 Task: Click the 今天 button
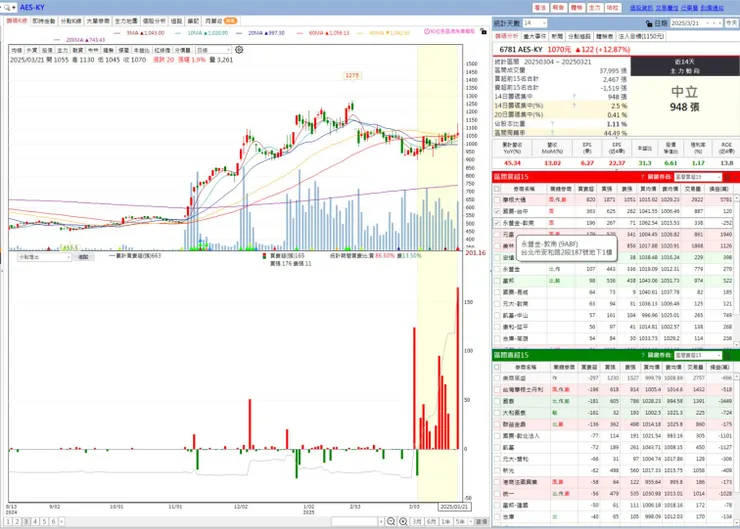[732, 23]
